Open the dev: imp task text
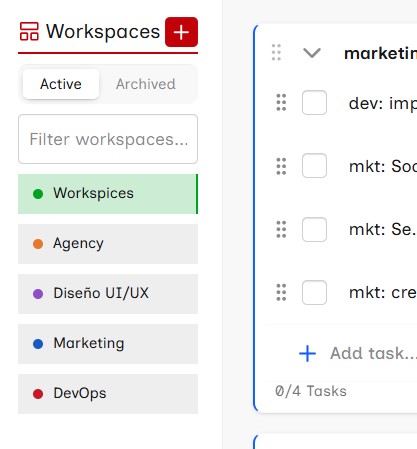The height and width of the screenshot is (449, 417). pos(383,103)
